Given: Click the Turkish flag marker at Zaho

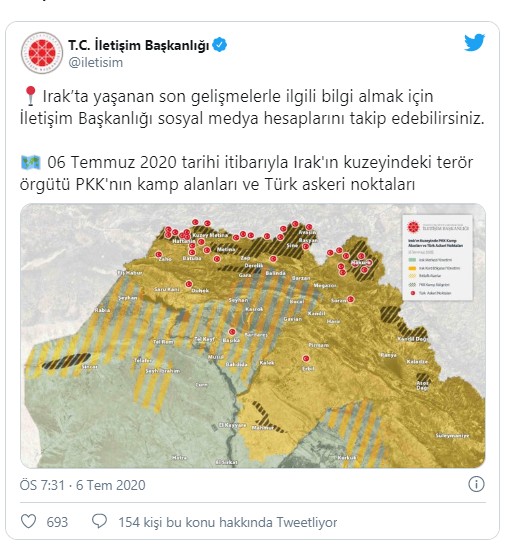Looking at the screenshot, I should click(x=159, y=254).
